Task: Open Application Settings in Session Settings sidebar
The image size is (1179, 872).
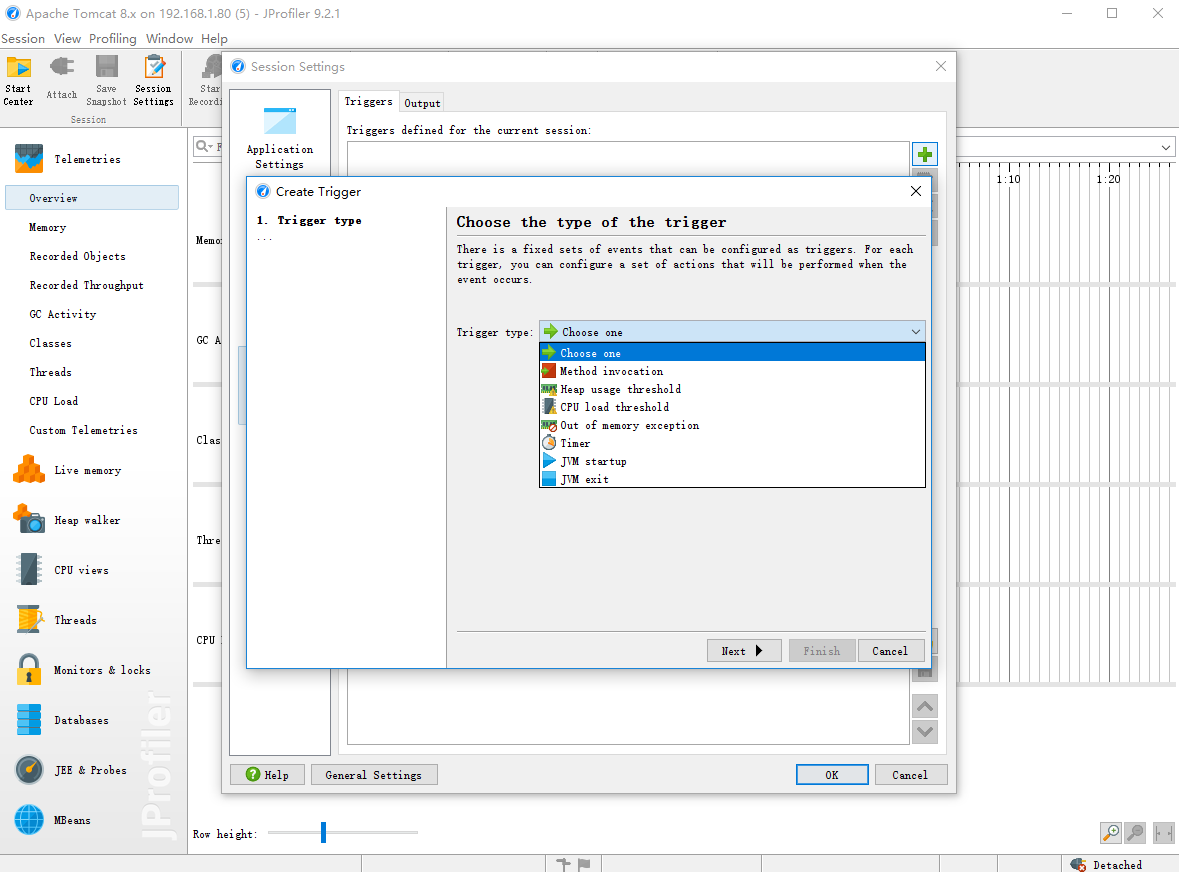Action: pyautogui.click(x=280, y=138)
